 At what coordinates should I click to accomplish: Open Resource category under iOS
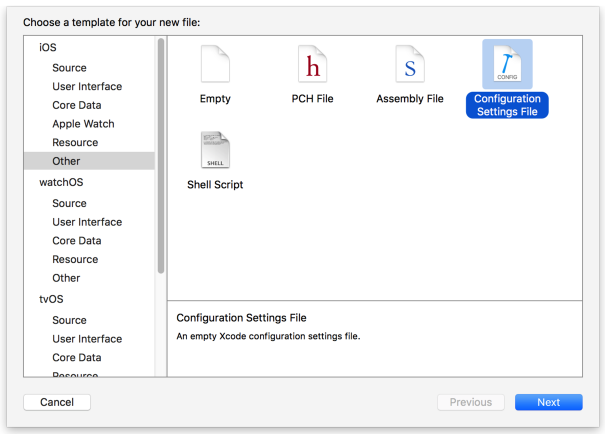(x=75, y=143)
